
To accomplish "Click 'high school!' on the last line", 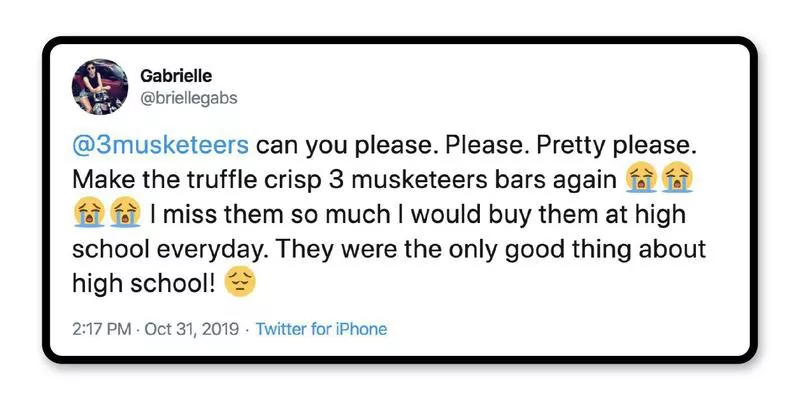I will pos(143,284).
